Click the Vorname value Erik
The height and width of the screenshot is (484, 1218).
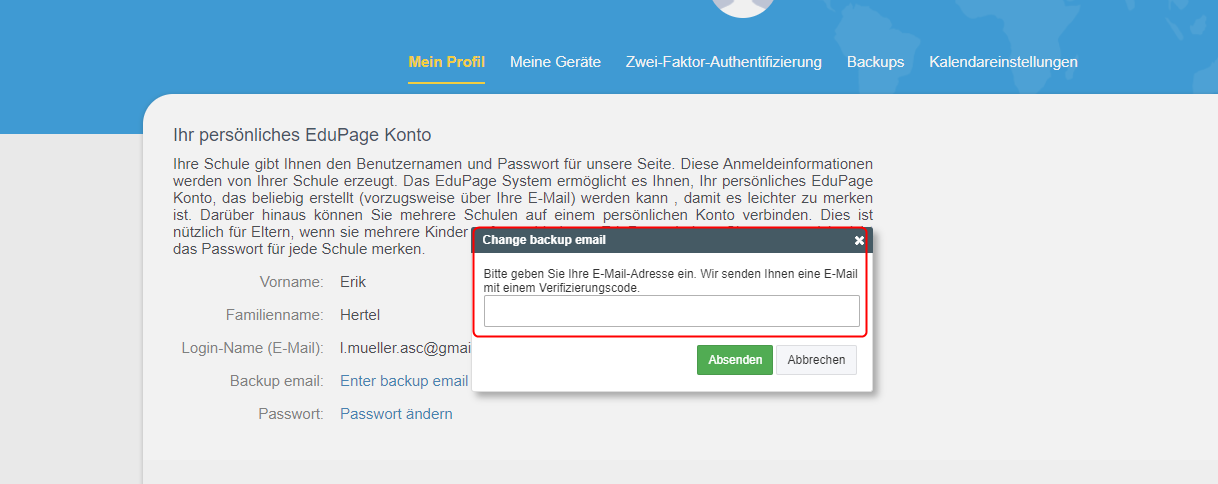pos(354,282)
